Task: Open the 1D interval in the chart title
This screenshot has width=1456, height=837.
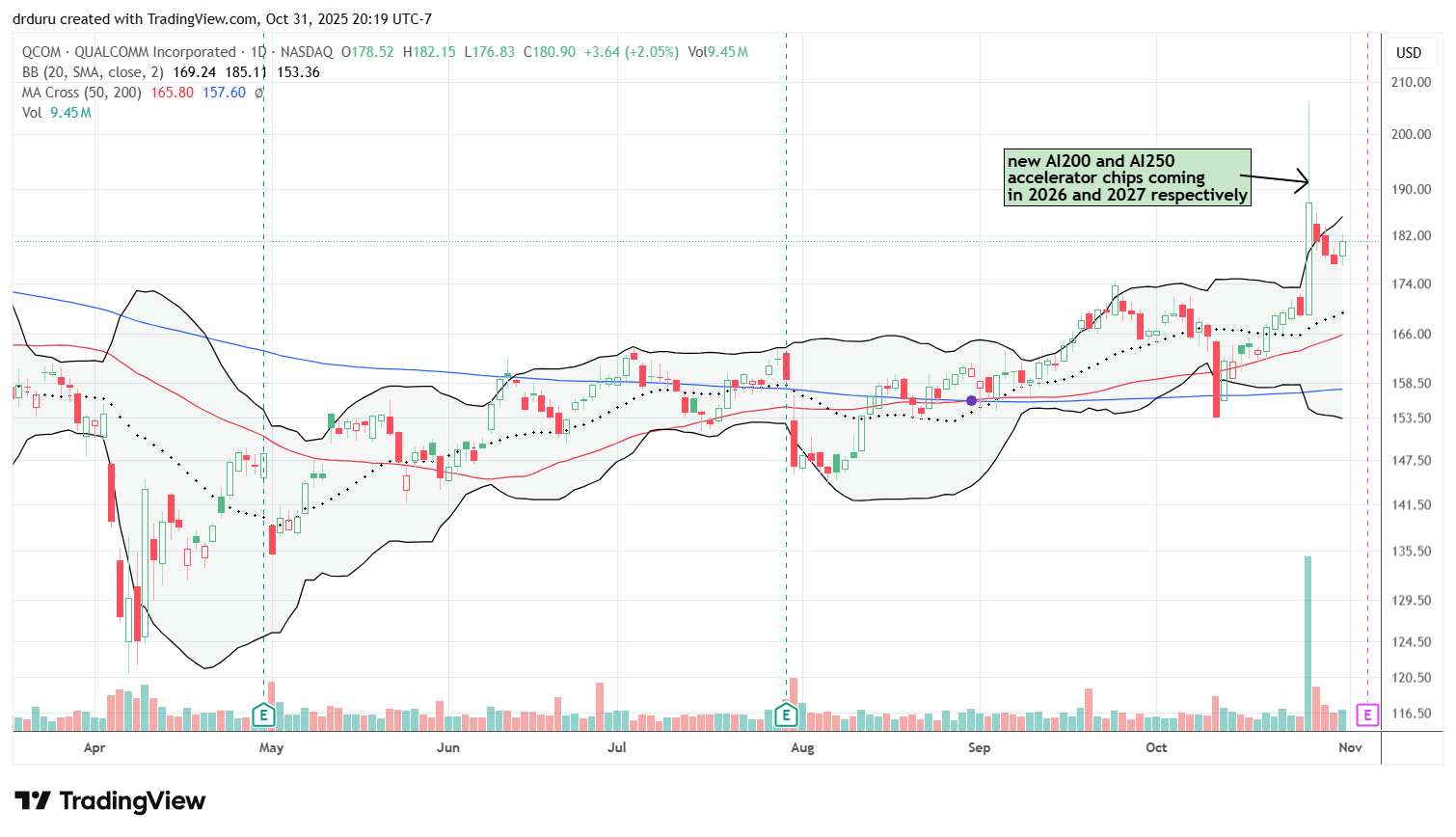Action: click(257, 52)
